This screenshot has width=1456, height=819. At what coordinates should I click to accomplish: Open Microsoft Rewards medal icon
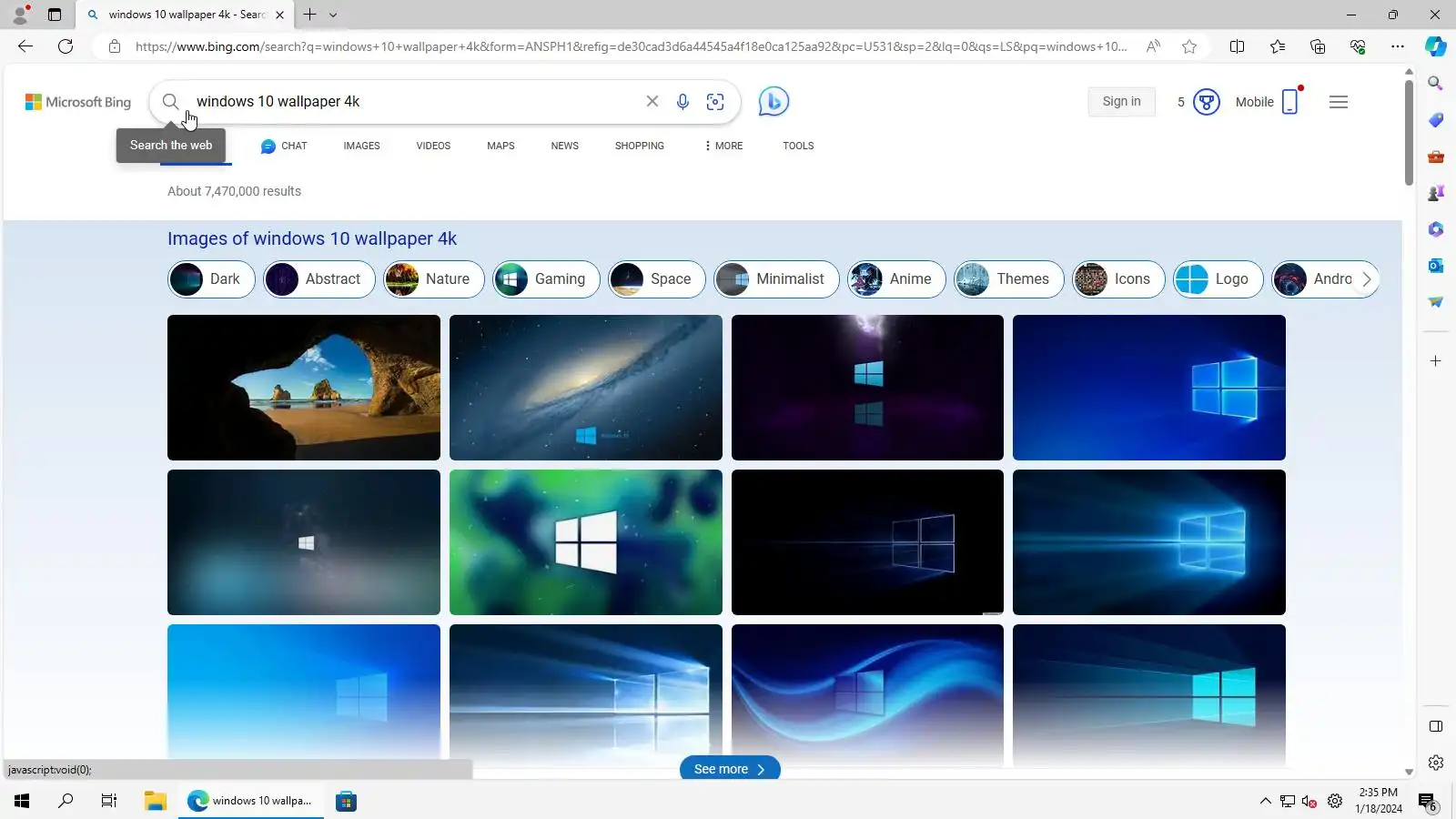pyautogui.click(x=1206, y=102)
